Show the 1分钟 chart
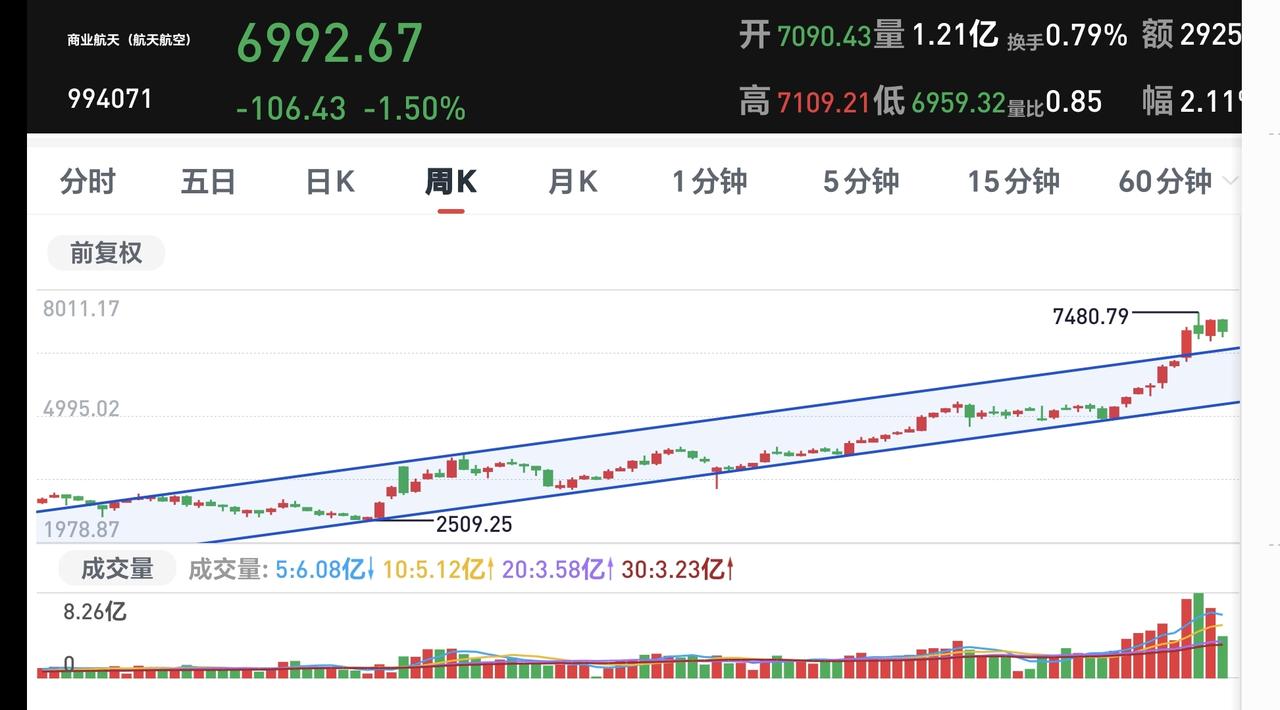The image size is (1280, 710). 709,181
